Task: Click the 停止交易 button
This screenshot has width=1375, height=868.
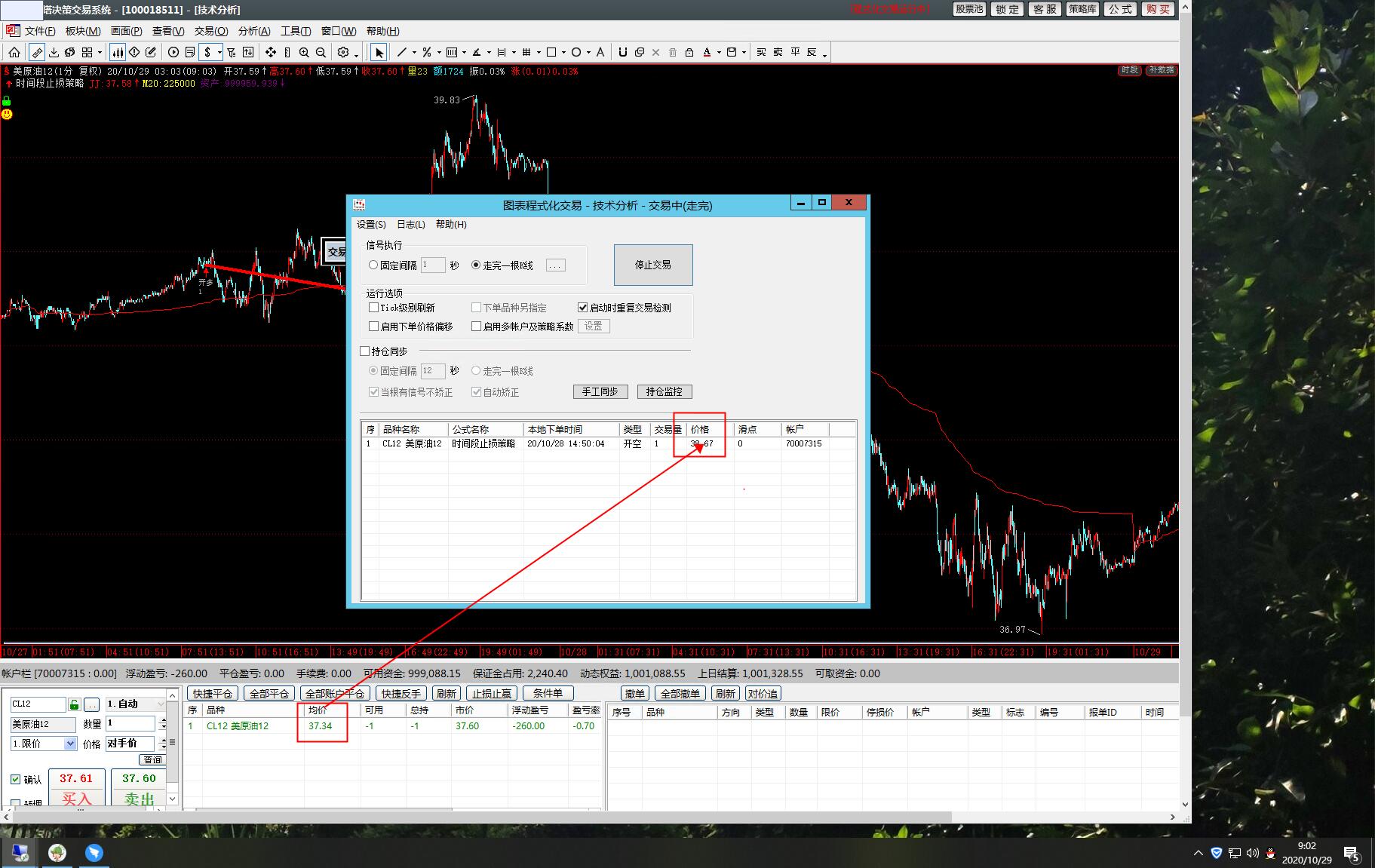Action: point(652,265)
